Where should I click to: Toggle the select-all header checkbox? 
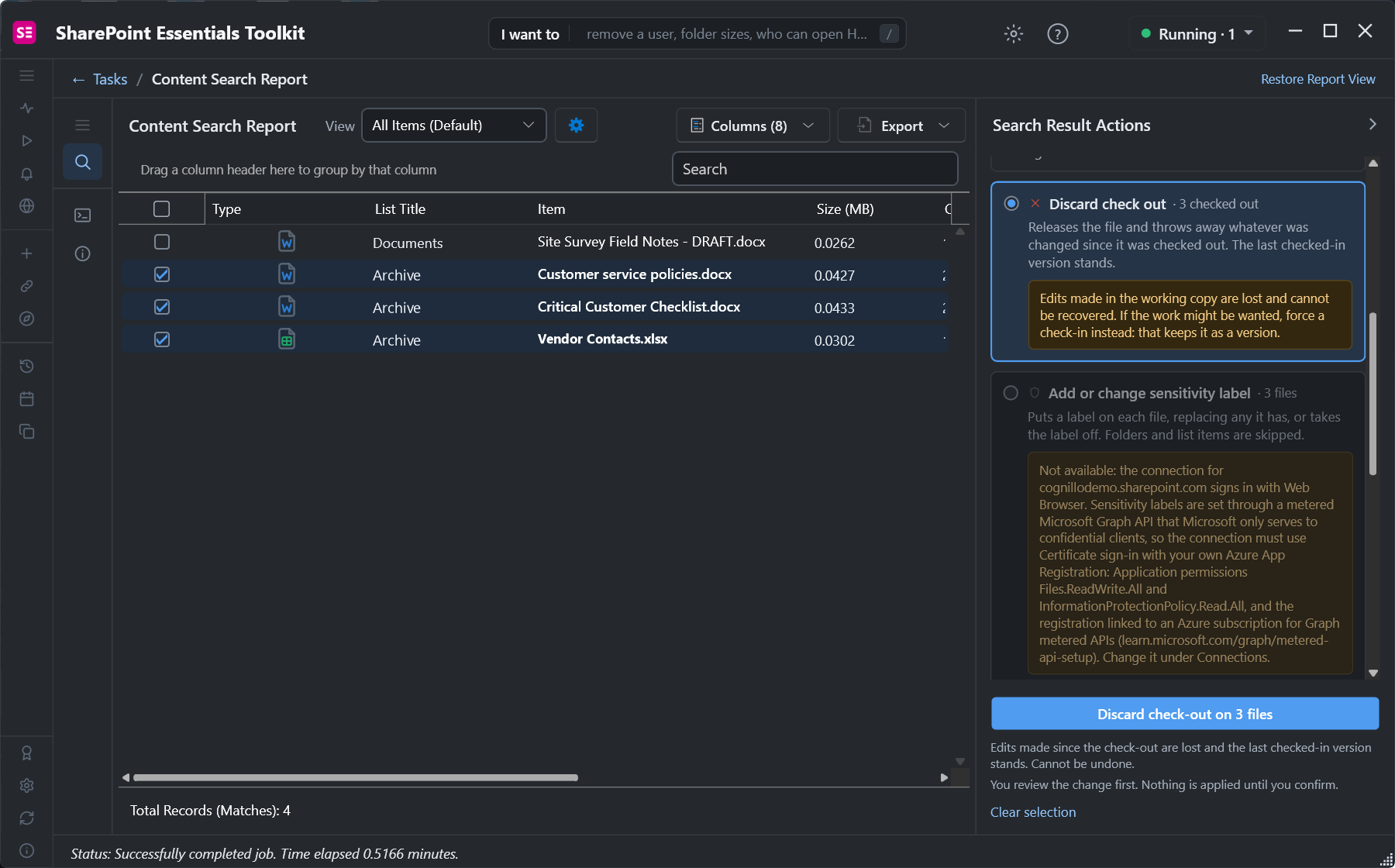(x=162, y=209)
